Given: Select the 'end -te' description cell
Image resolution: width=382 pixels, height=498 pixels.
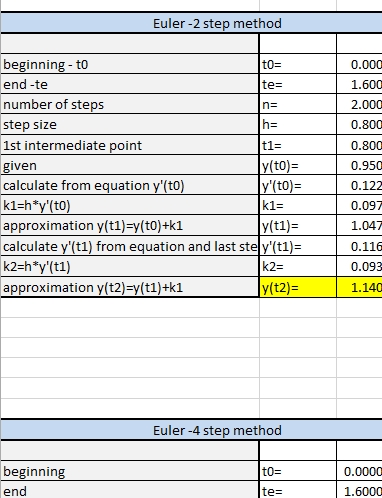Looking at the screenshot, I should pyautogui.click(x=130, y=84).
